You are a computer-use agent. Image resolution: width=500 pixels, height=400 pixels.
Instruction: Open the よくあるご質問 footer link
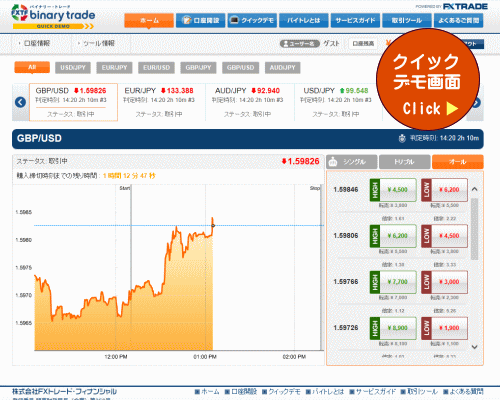(463, 391)
